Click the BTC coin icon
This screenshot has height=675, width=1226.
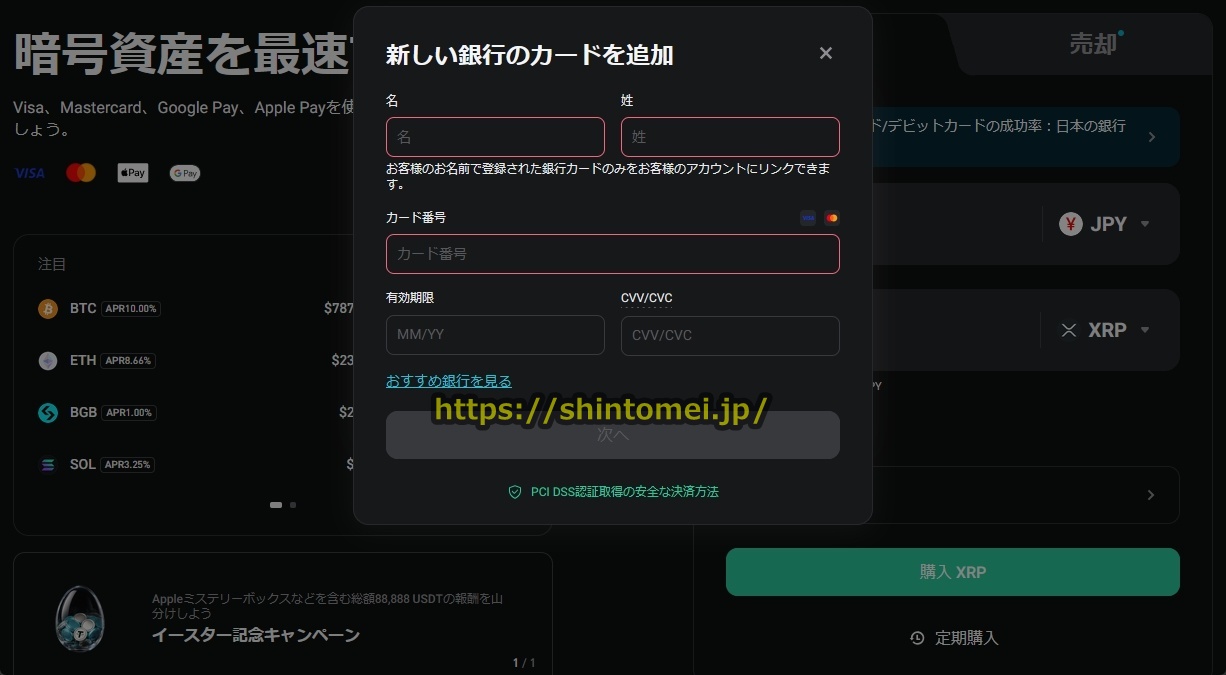coord(48,309)
